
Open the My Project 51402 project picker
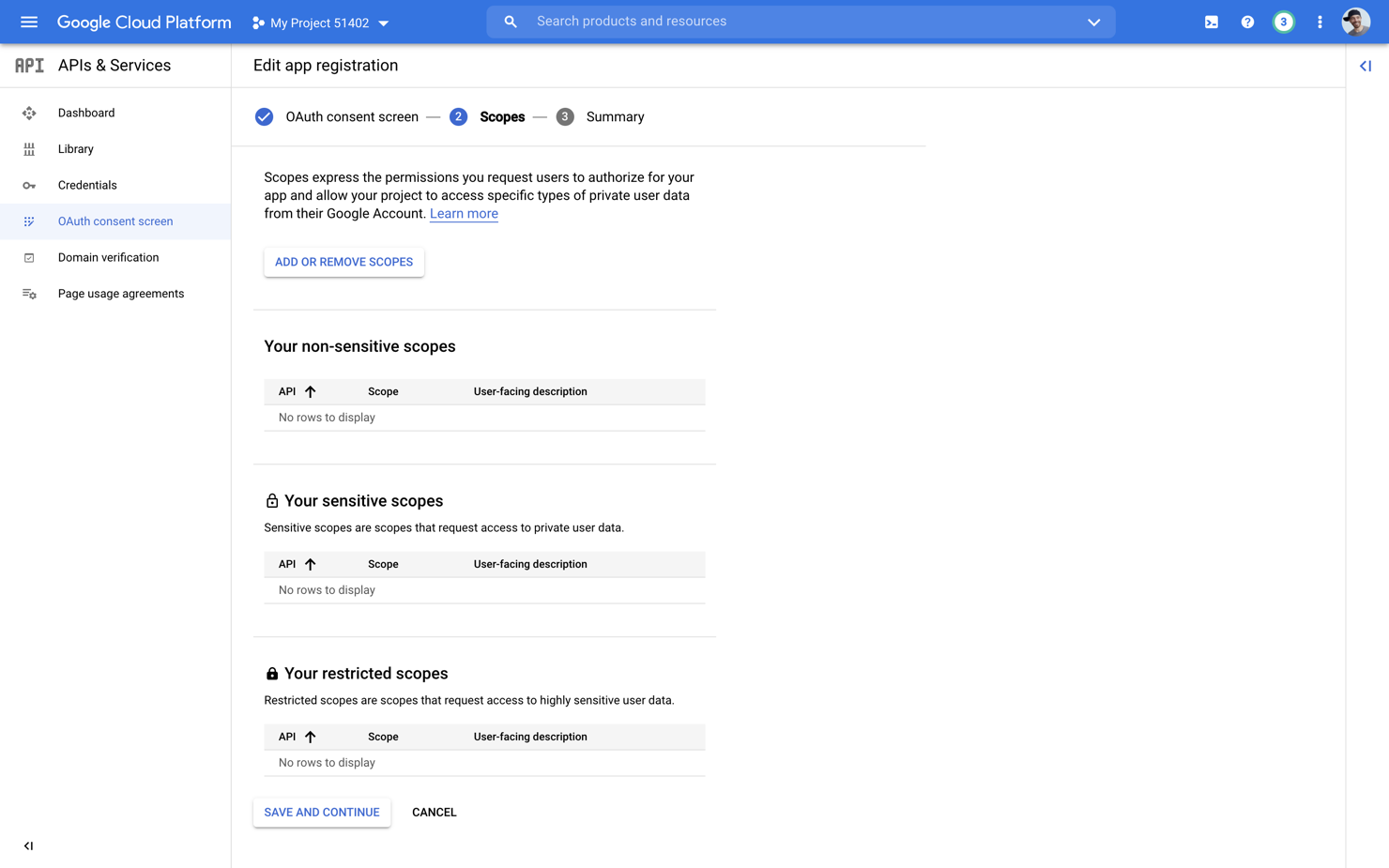click(x=320, y=23)
